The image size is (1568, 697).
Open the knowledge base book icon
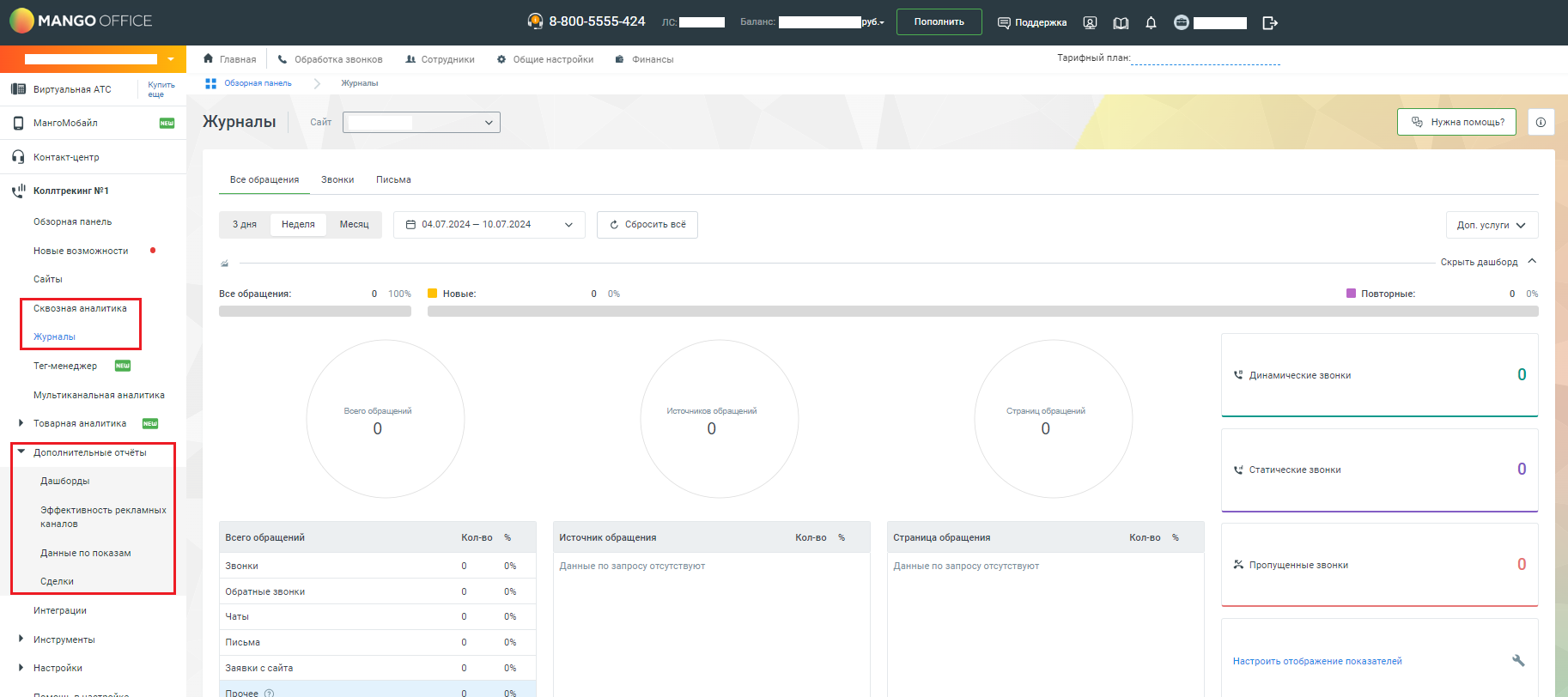pos(1121,23)
